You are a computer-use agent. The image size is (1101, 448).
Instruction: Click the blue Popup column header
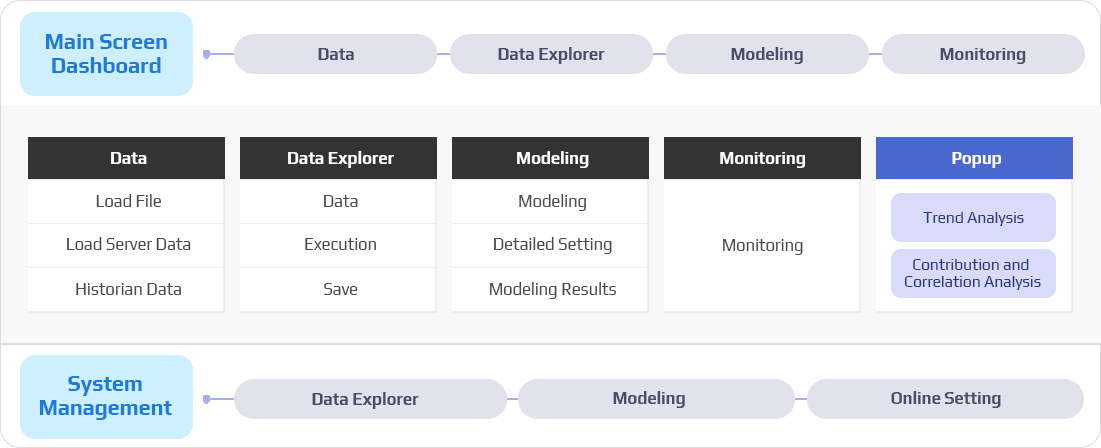pyautogui.click(x=975, y=158)
